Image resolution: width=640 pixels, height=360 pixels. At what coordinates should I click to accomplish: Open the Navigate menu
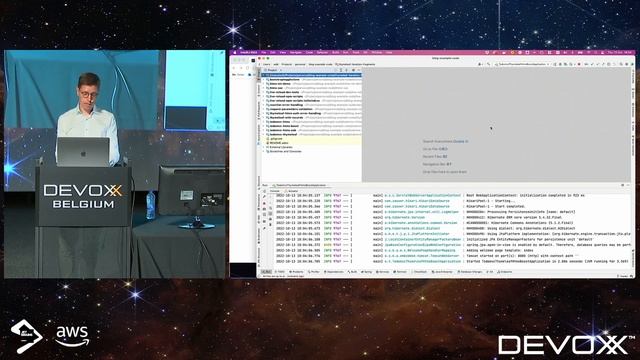coord(296,52)
